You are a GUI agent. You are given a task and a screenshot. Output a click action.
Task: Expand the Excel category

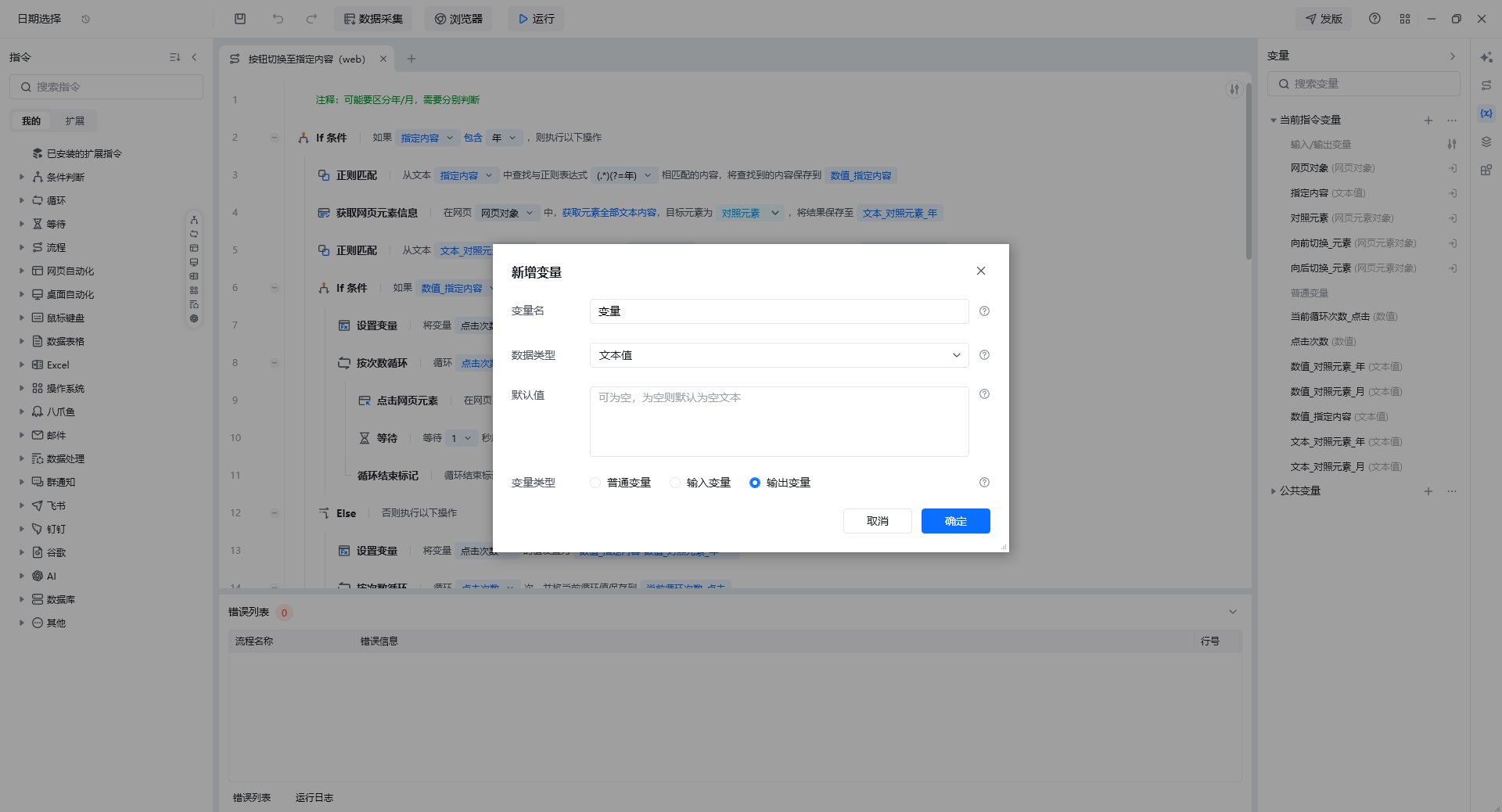[22, 365]
